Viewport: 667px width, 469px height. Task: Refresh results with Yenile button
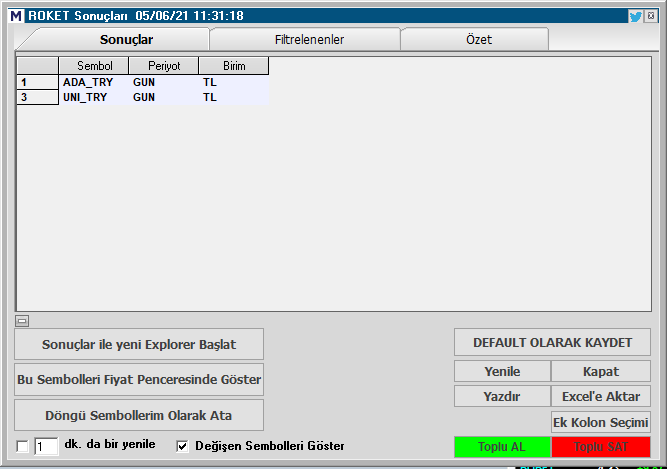502,371
